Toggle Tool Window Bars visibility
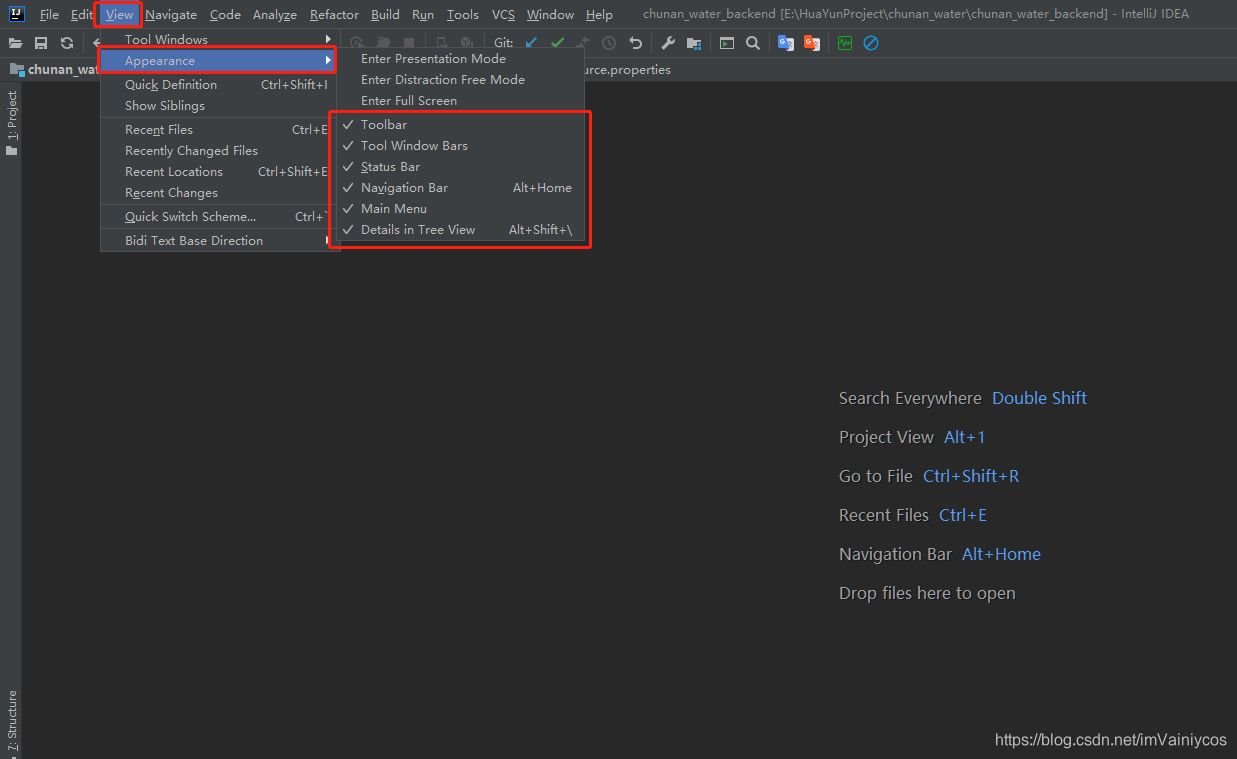Image resolution: width=1237 pixels, height=759 pixels. click(460, 146)
